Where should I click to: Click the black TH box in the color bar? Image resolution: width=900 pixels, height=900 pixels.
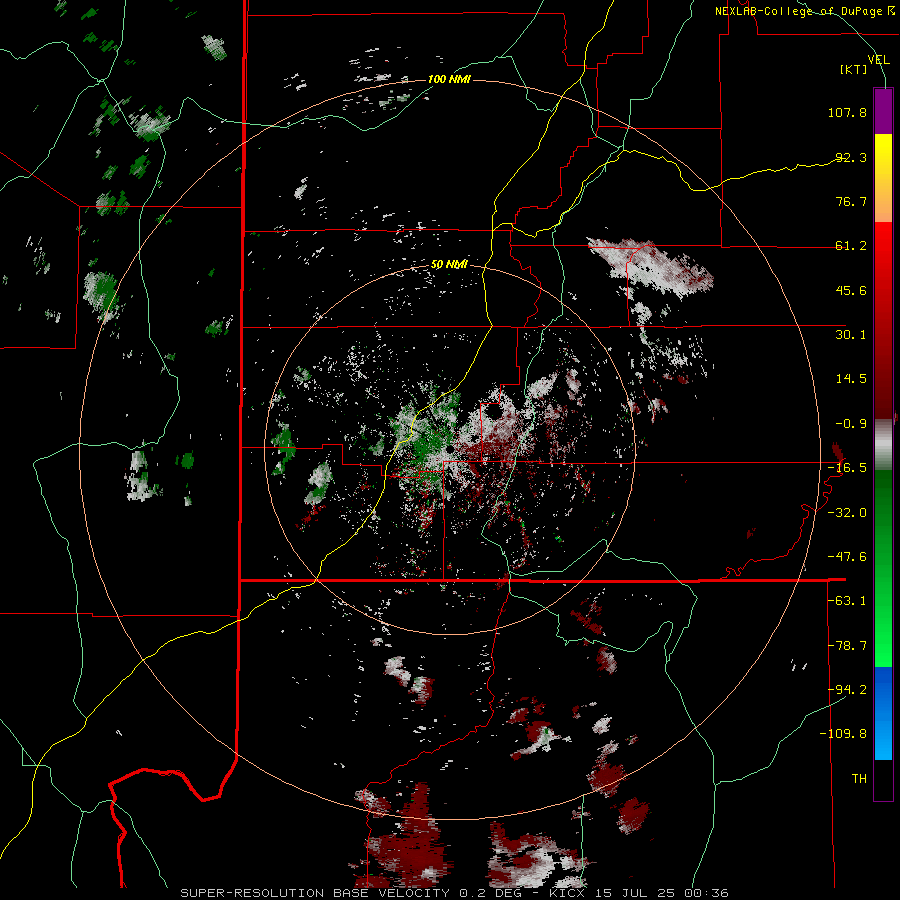pos(883,779)
